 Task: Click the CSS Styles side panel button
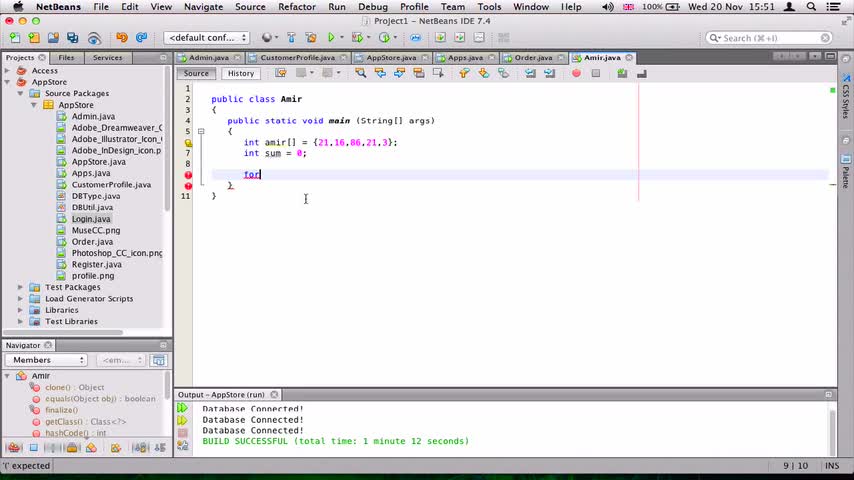(x=845, y=95)
